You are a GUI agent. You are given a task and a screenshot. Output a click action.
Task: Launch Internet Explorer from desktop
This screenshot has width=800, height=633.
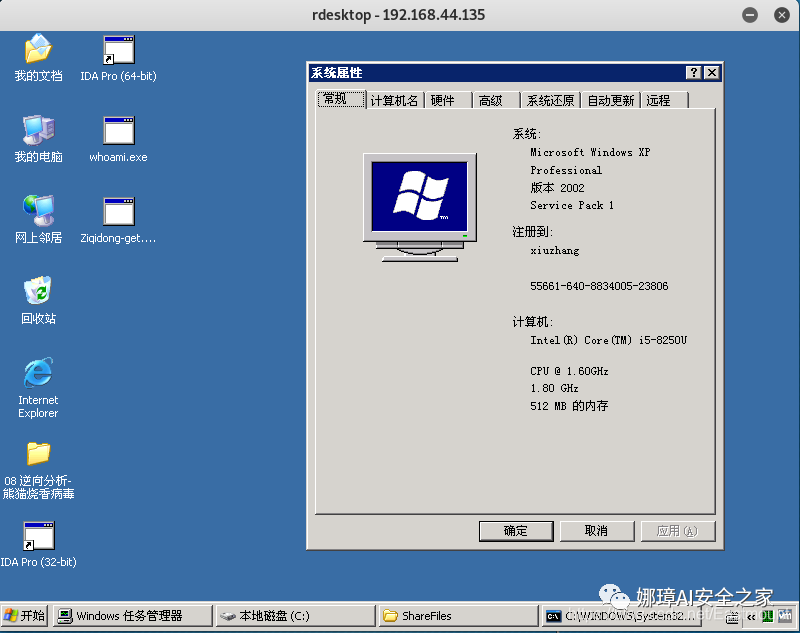[x=38, y=388]
